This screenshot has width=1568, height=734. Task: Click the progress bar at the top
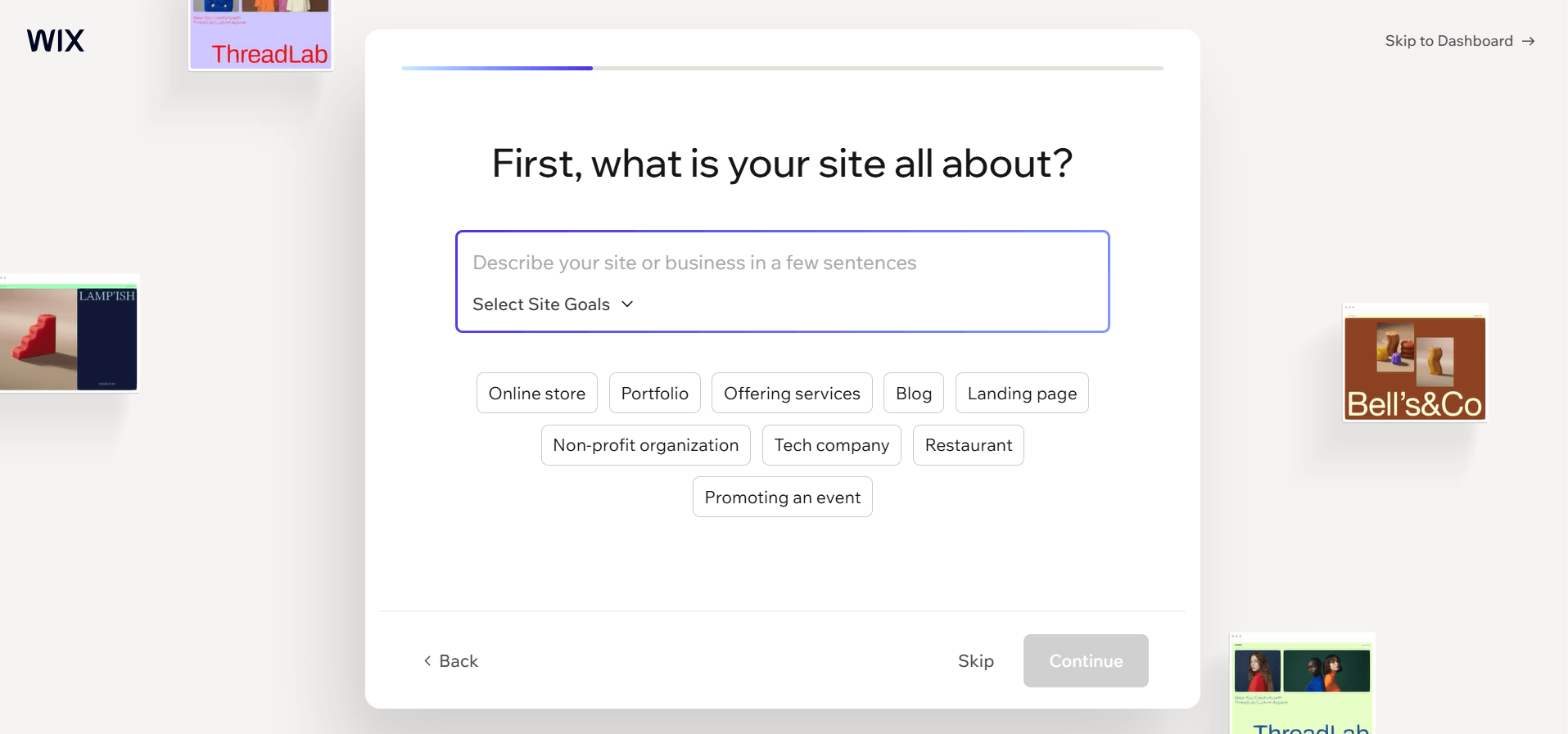782,68
